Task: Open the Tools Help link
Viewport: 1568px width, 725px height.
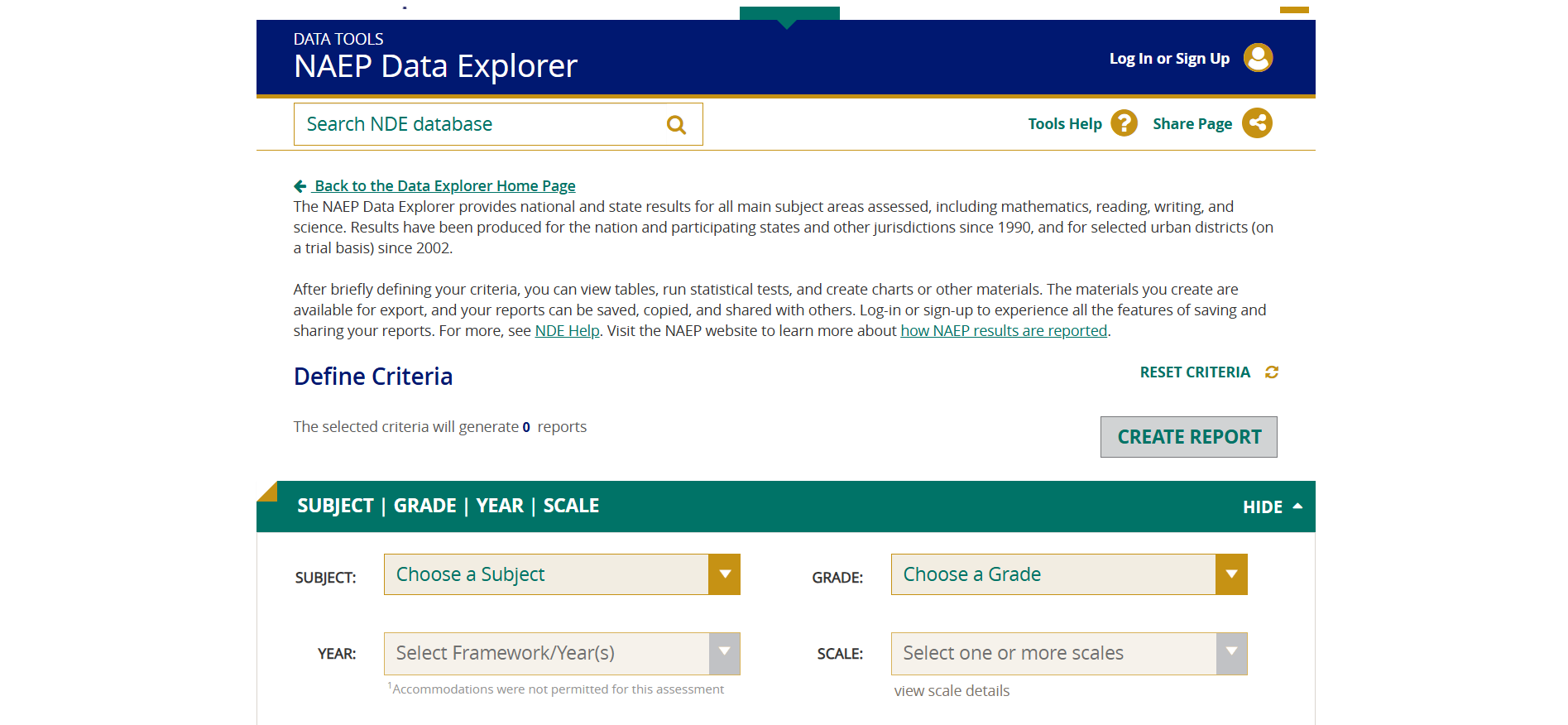Action: (1065, 124)
